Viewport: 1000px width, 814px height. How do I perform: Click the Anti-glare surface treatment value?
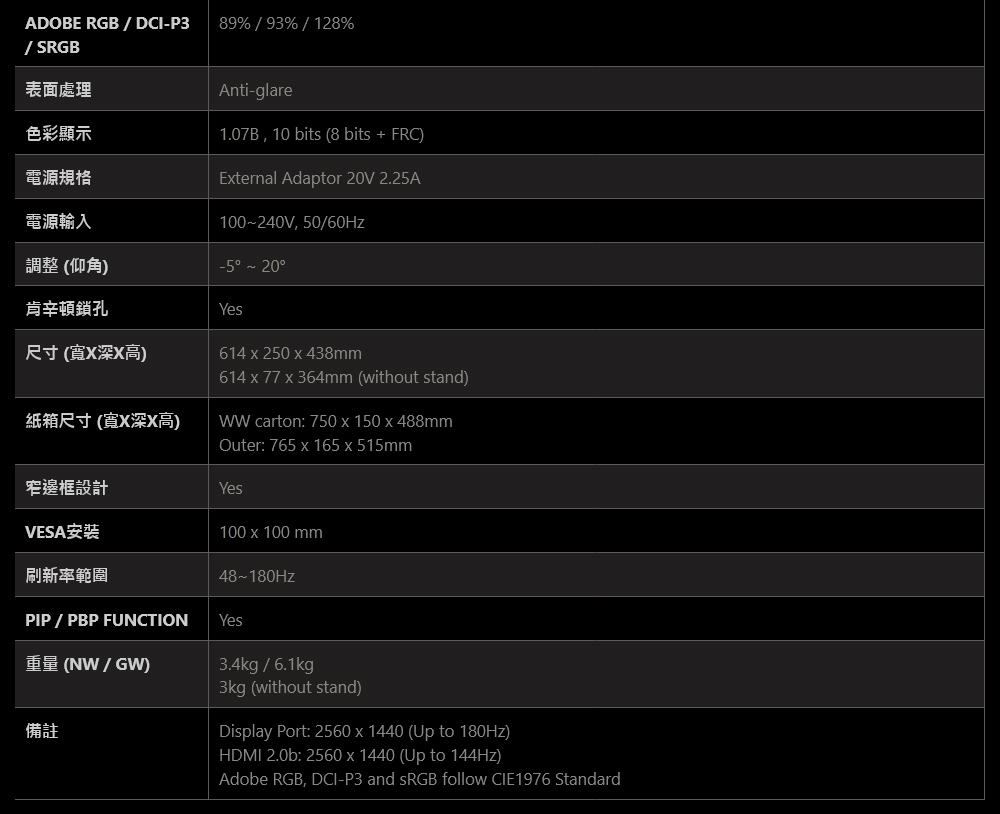point(256,91)
